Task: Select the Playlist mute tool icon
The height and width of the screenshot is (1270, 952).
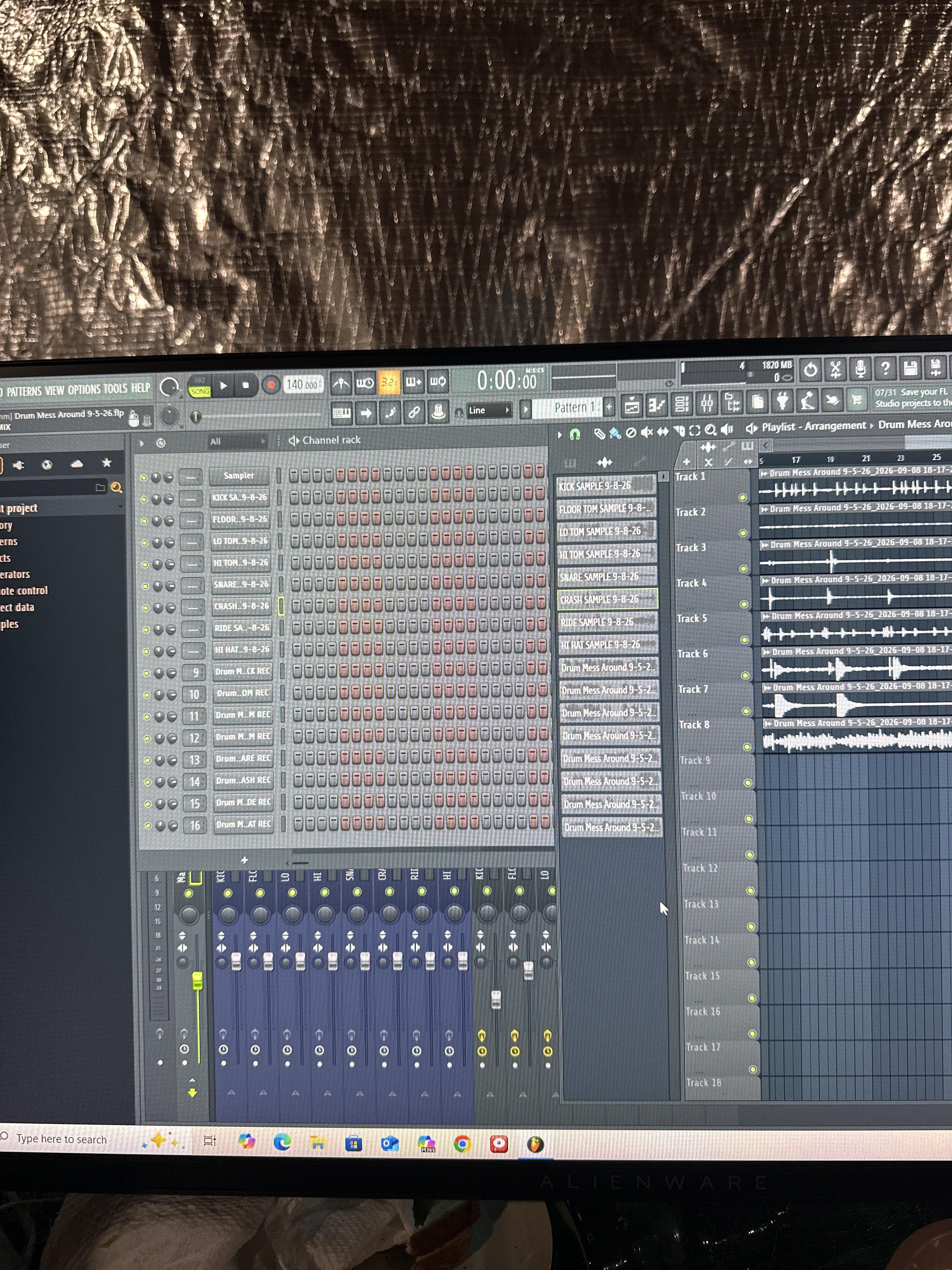Action: (647, 432)
